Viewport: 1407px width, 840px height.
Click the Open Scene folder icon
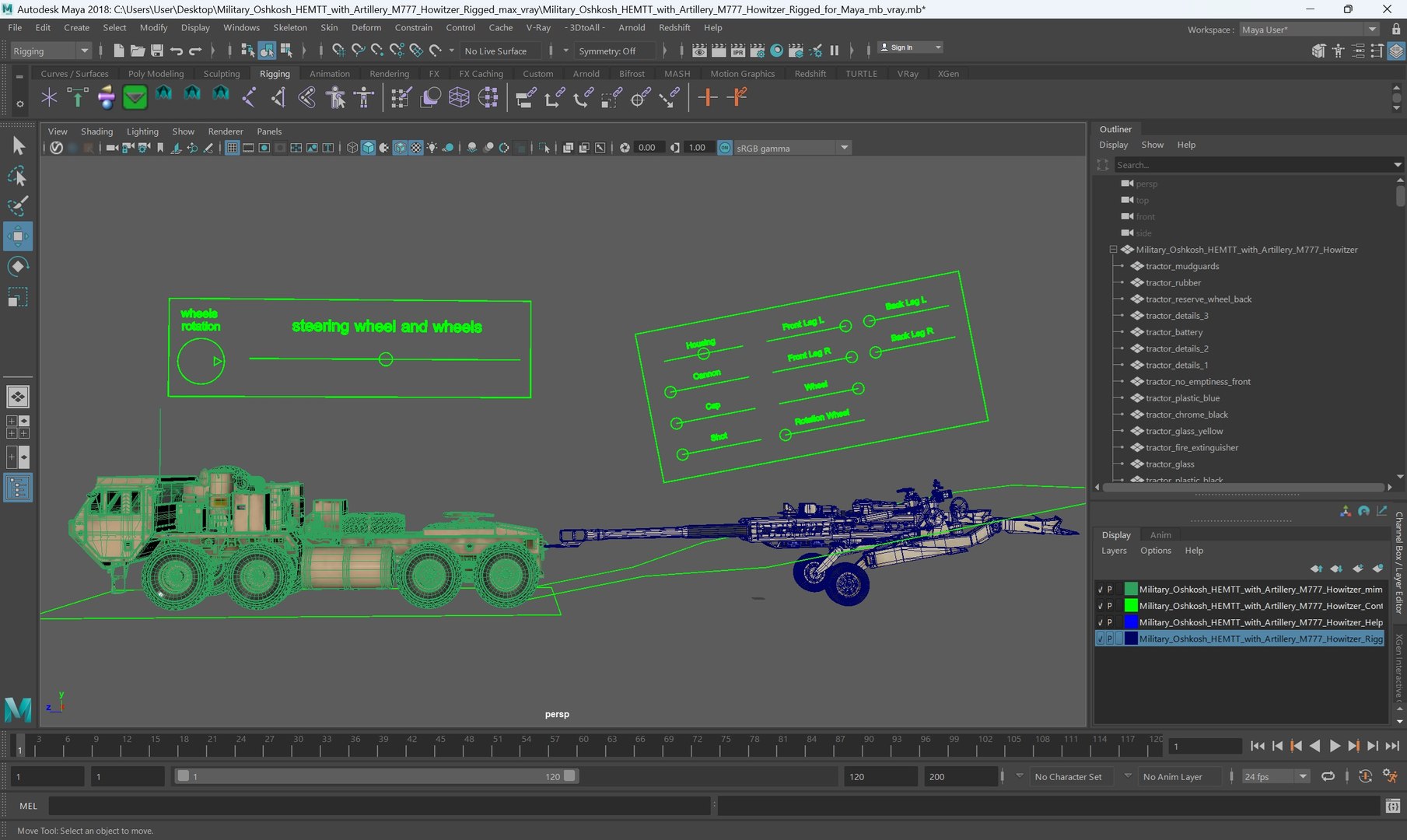coord(138,51)
